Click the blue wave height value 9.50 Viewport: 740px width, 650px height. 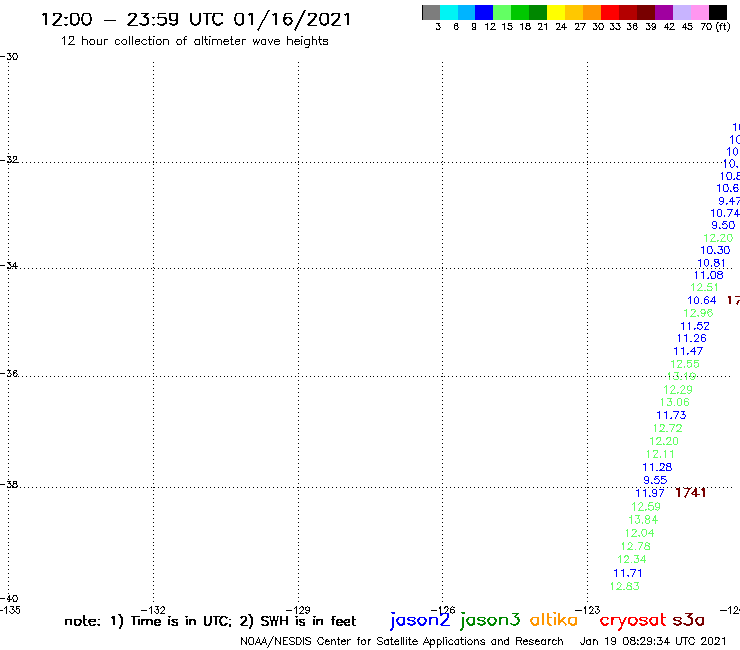[723, 225]
